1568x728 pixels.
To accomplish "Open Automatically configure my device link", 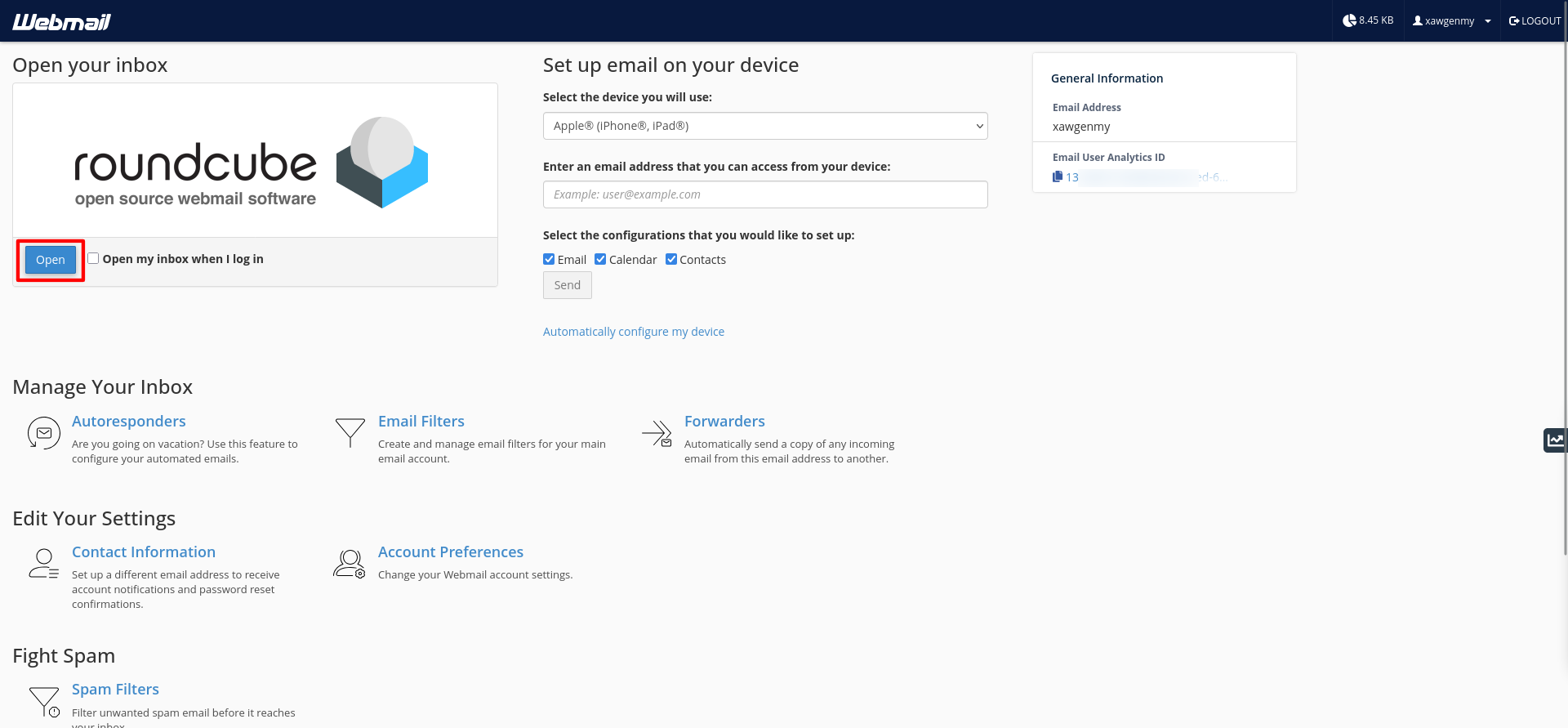I will pos(634,332).
